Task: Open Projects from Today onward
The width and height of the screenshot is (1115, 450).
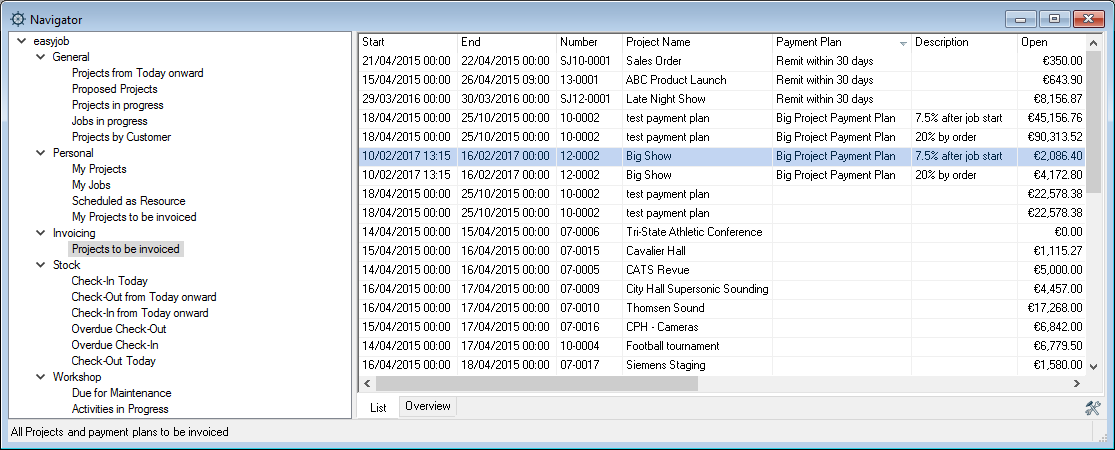Action: tap(137, 73)
